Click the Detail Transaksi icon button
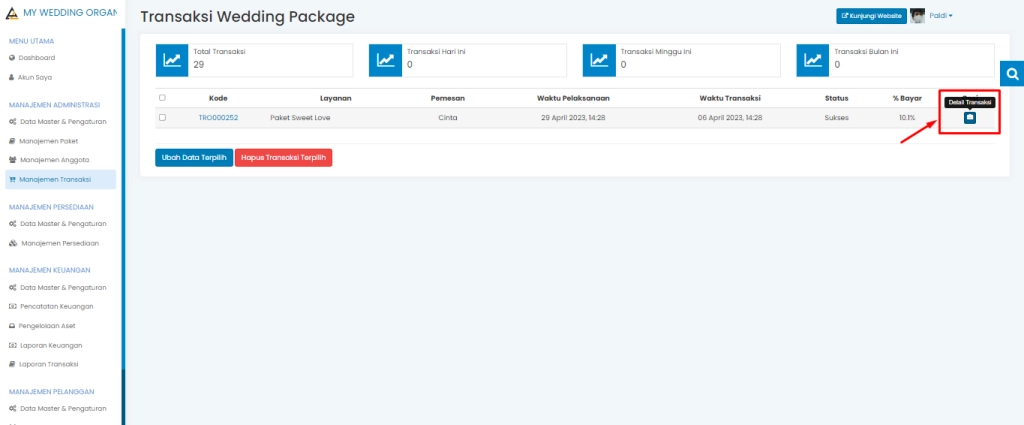The width and height of the screenshot is (1024, 425). pyautogui.click(x=969, y=118)
